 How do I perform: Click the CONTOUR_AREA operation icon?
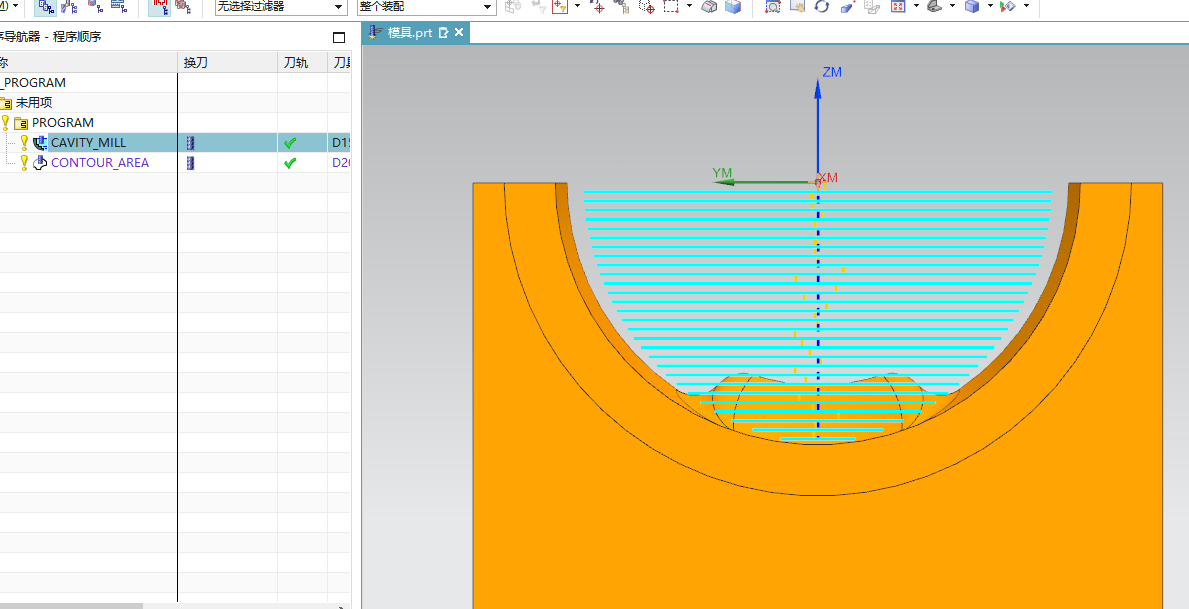(40, 163)
